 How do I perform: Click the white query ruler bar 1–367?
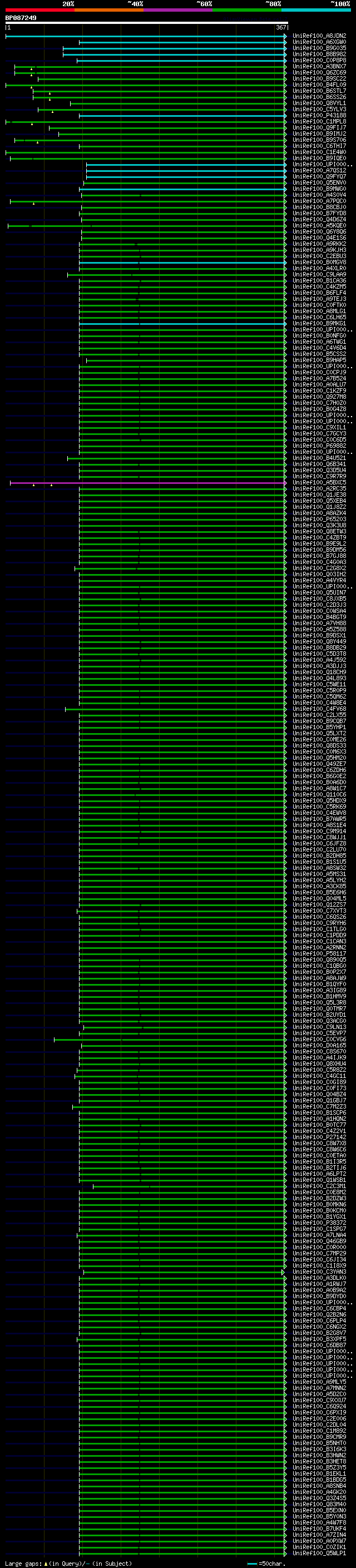pyautogui.click(x=146, y=23)
